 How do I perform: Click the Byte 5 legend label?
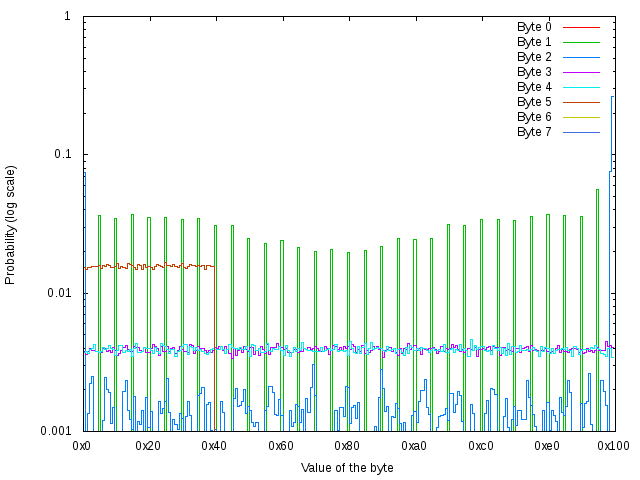pos(534,102)
